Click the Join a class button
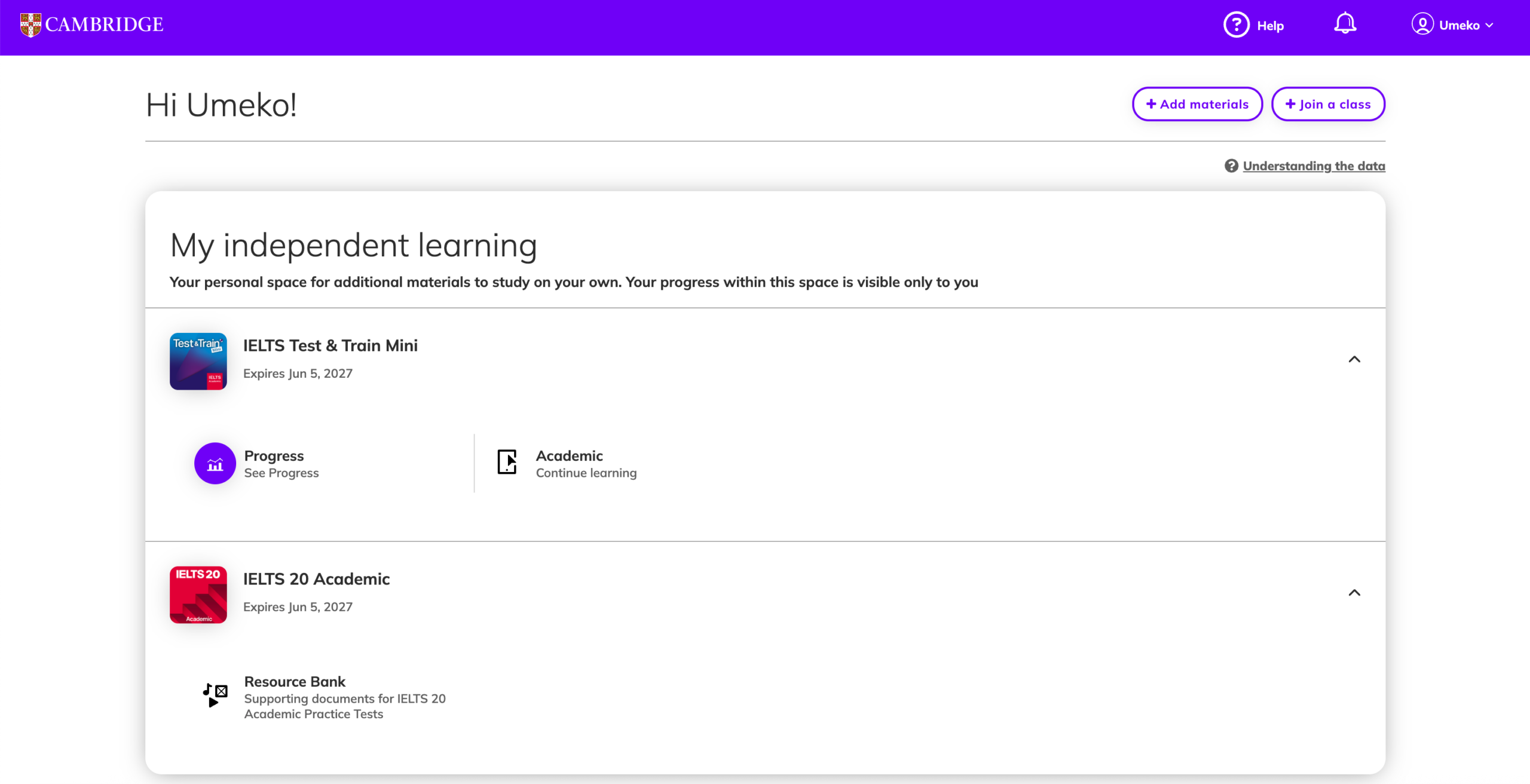 [x=1327, y=104]
